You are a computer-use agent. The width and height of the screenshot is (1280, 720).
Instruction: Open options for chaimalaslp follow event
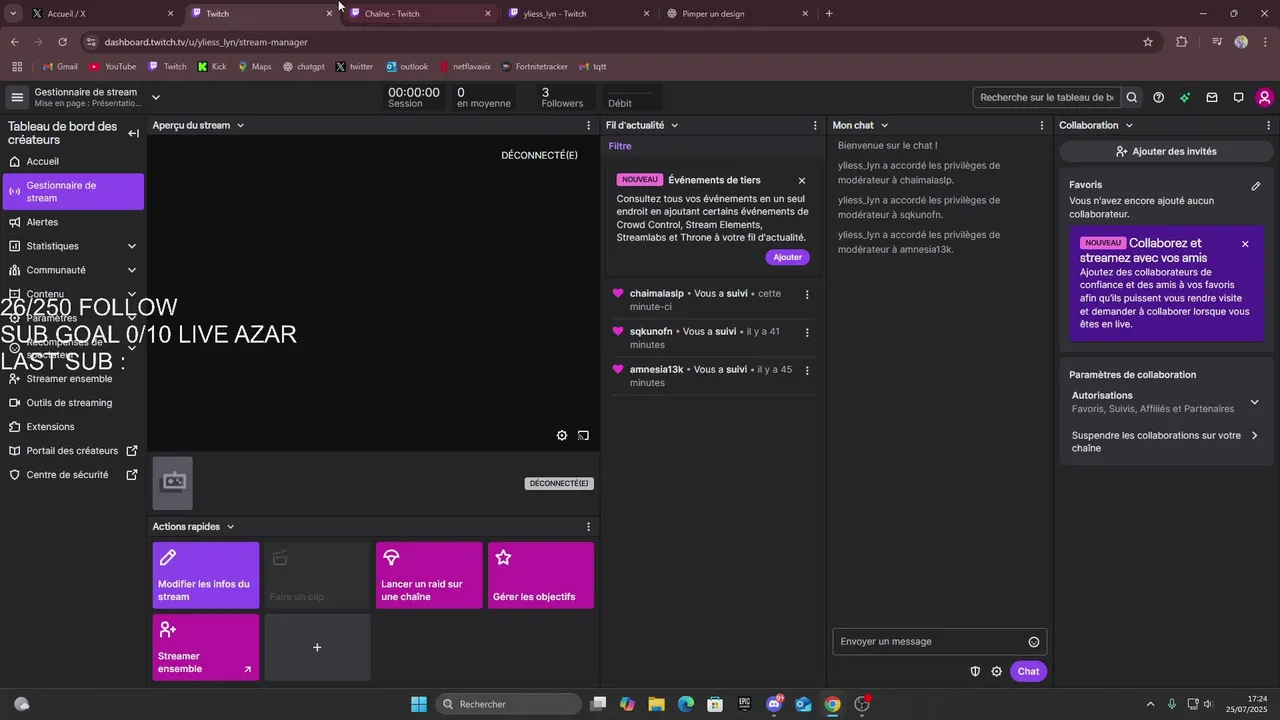point(807,294)
